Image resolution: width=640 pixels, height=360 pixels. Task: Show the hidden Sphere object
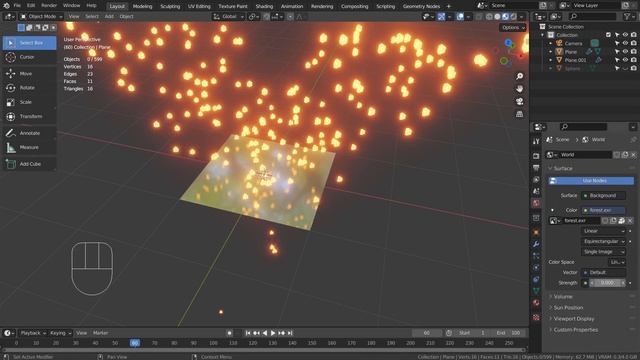tap(625, 69)
